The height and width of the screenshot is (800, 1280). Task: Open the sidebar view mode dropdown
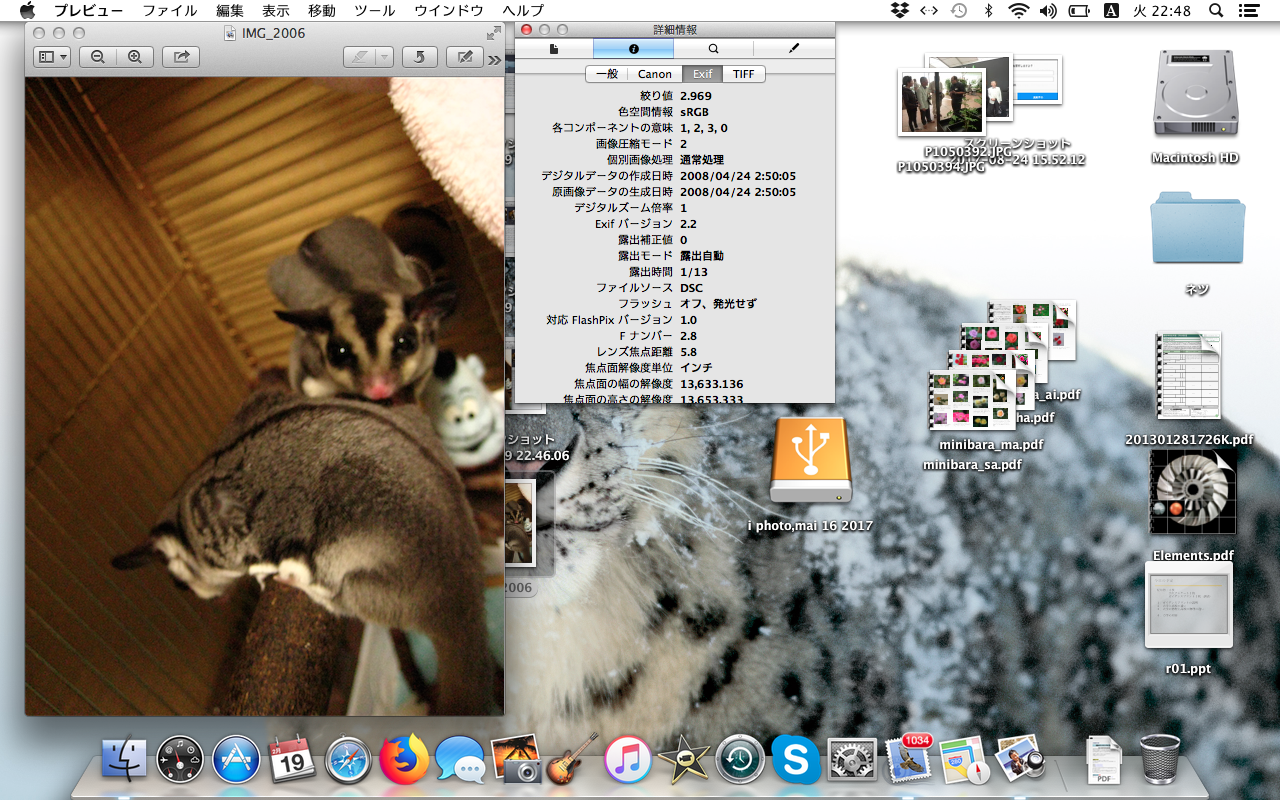(x=51, y=57)
